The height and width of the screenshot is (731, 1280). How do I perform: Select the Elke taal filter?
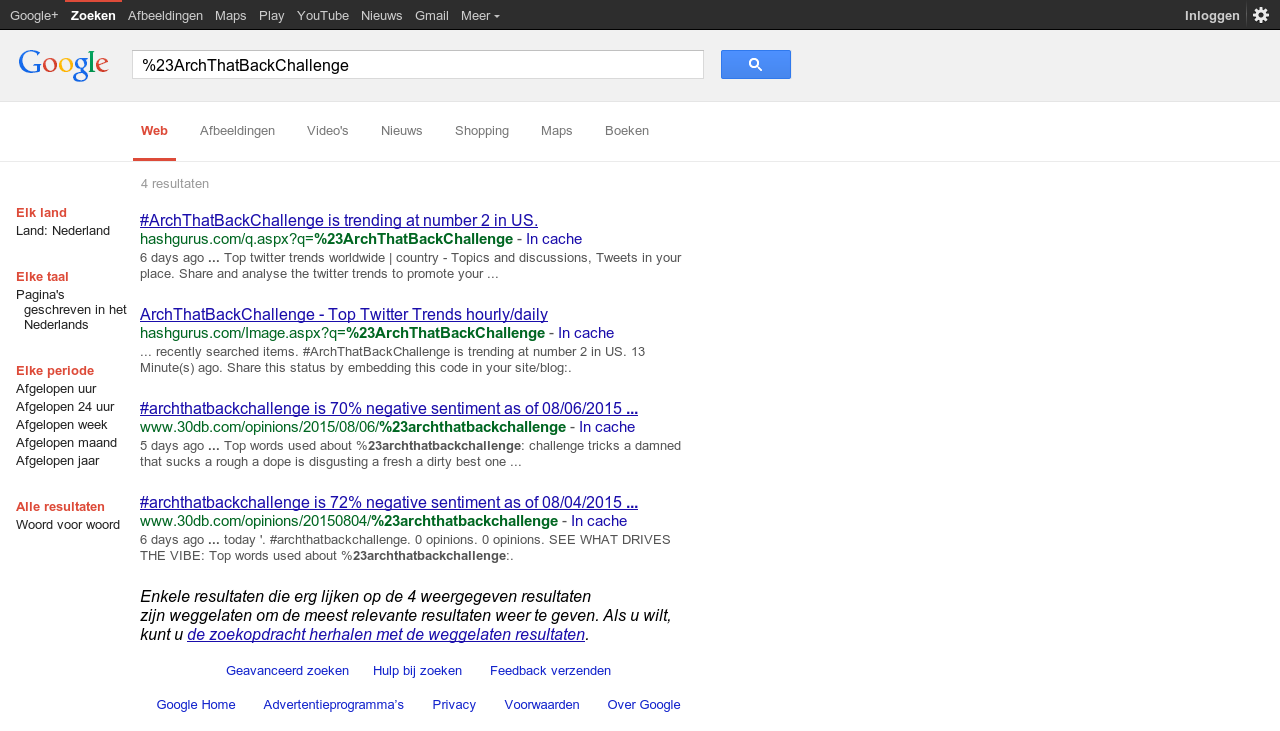click(x=42, y=277)
